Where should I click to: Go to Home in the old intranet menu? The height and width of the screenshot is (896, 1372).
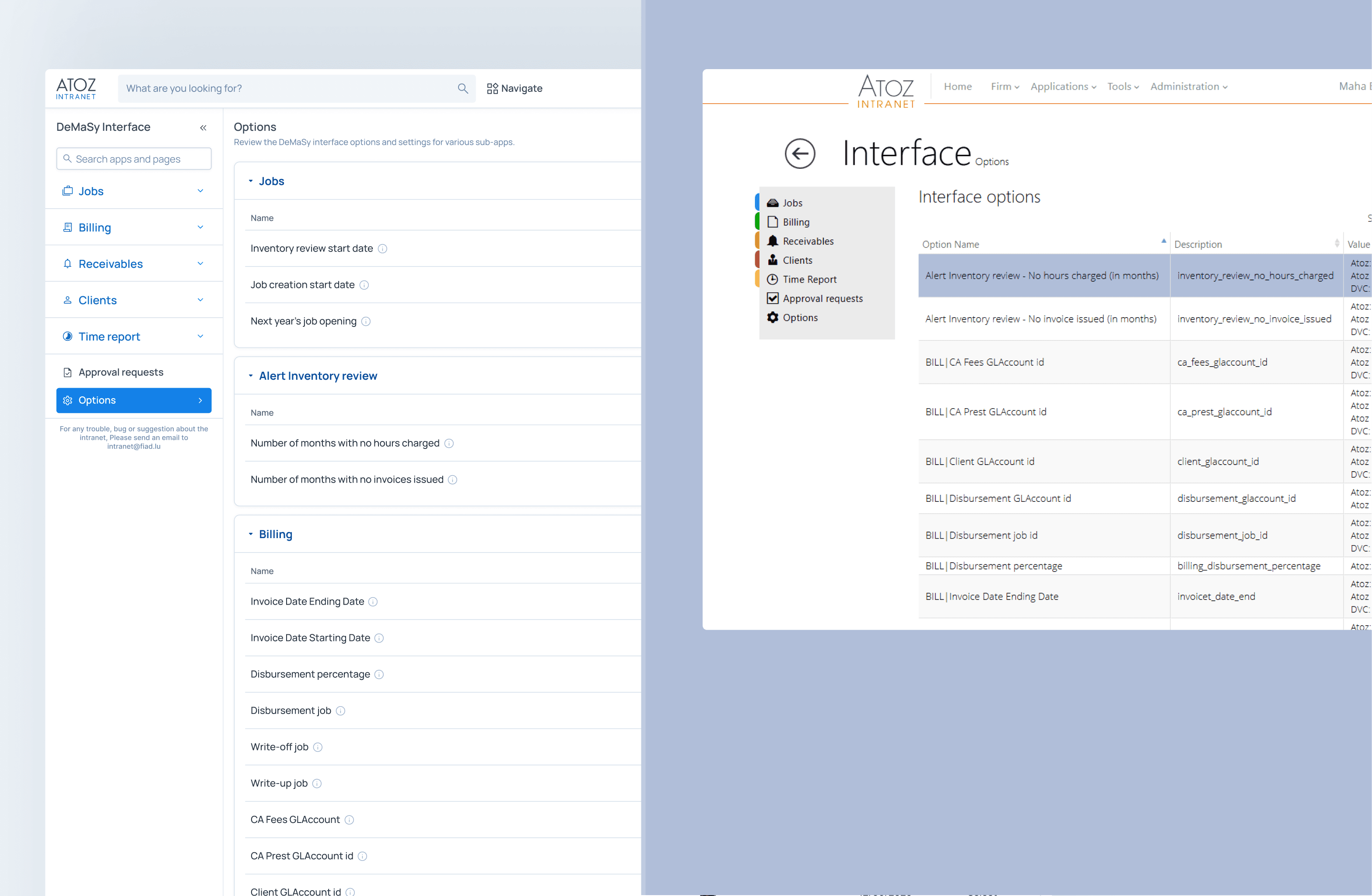coord(958,87)
